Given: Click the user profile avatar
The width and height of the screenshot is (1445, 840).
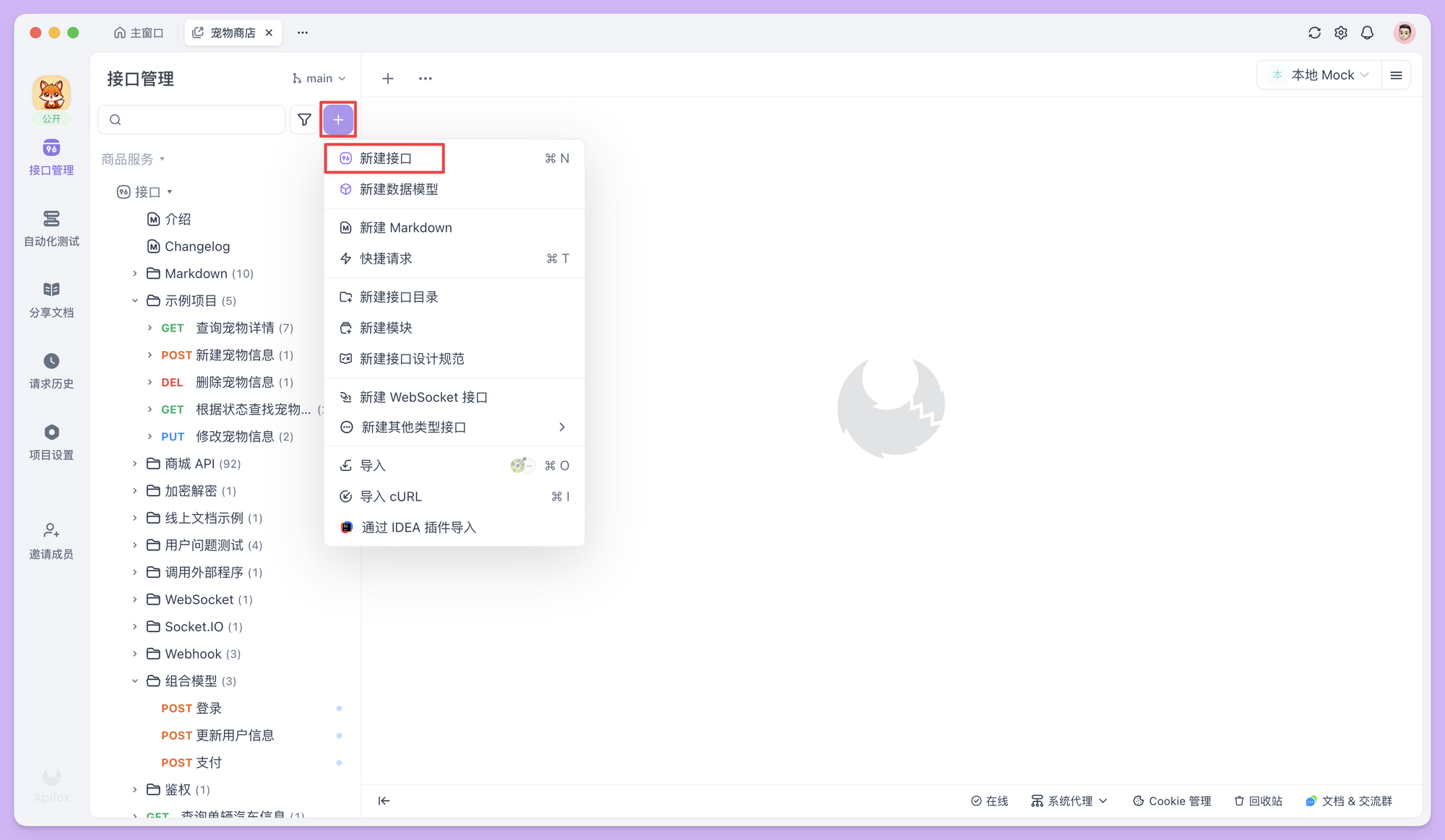Looking at the screenshot, I should [x=1405, y=33].
